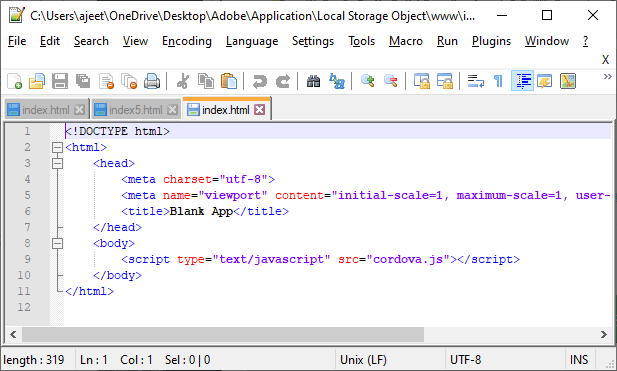Open the View menu

pos(135,41)
